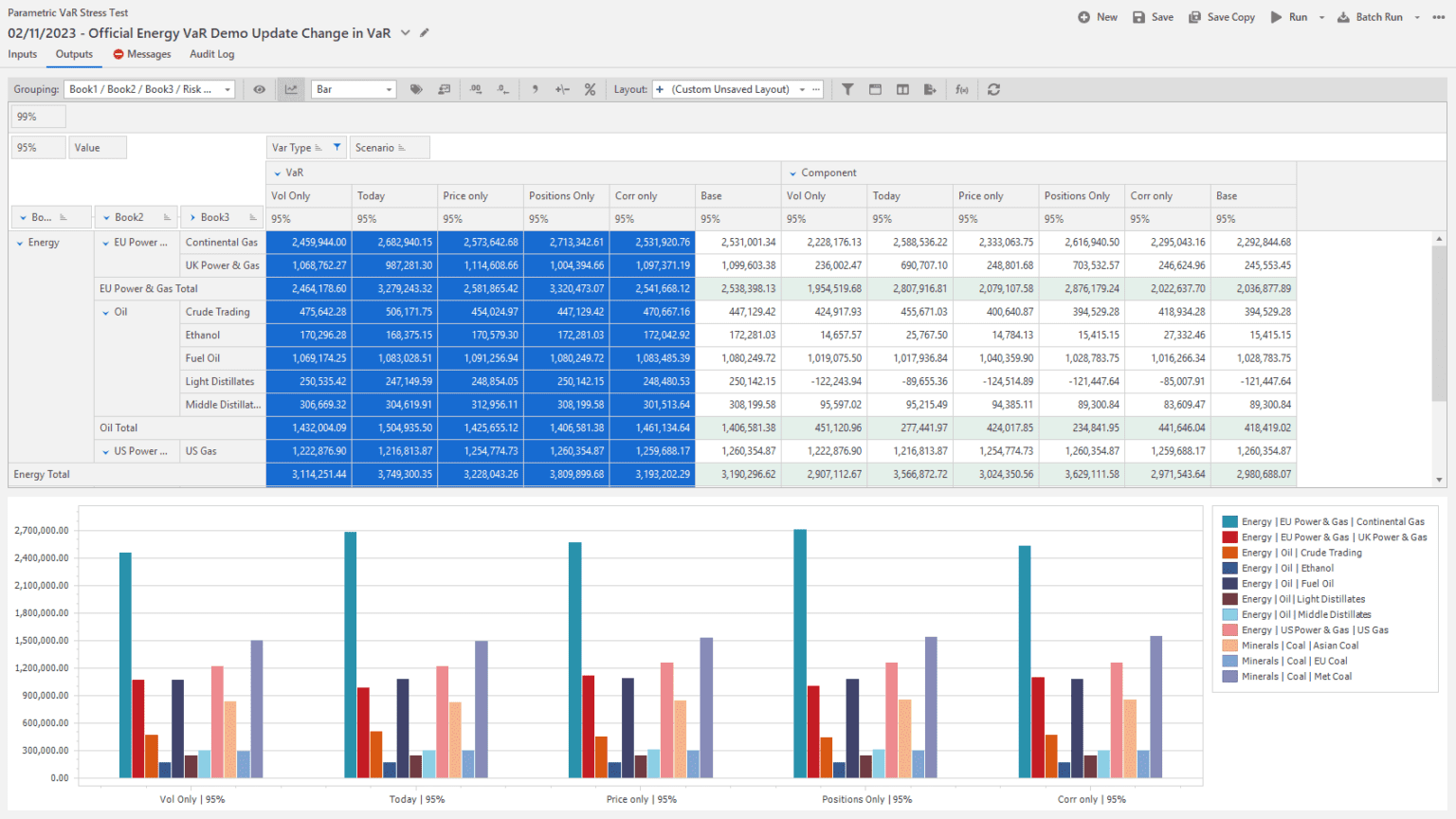The width and height of the screenshot is (1456, 819).
Task: Open the formula f(x) tool
Action: click(962, 89)
